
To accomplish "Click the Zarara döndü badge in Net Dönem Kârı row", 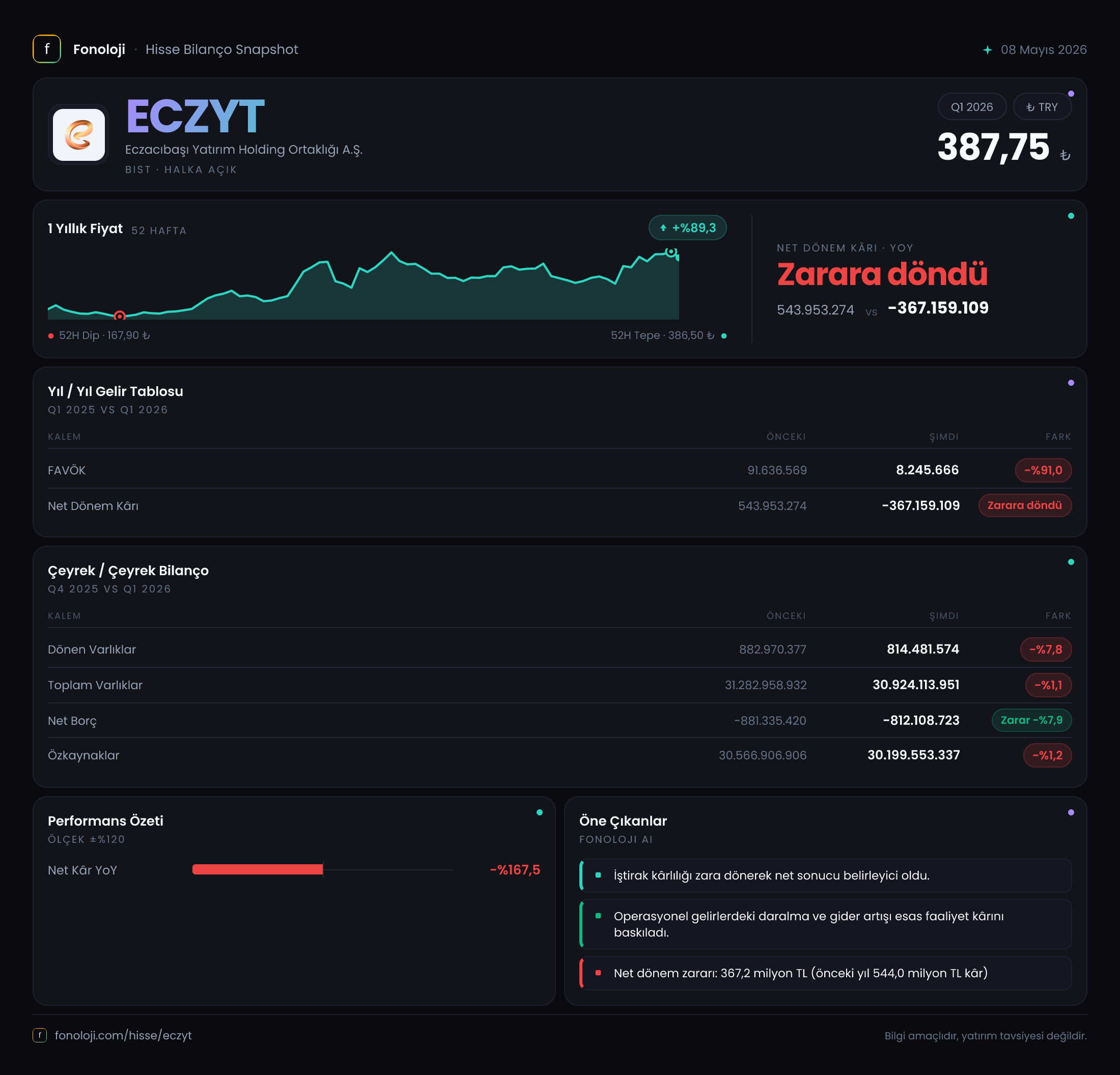I will coord(1025,505).
